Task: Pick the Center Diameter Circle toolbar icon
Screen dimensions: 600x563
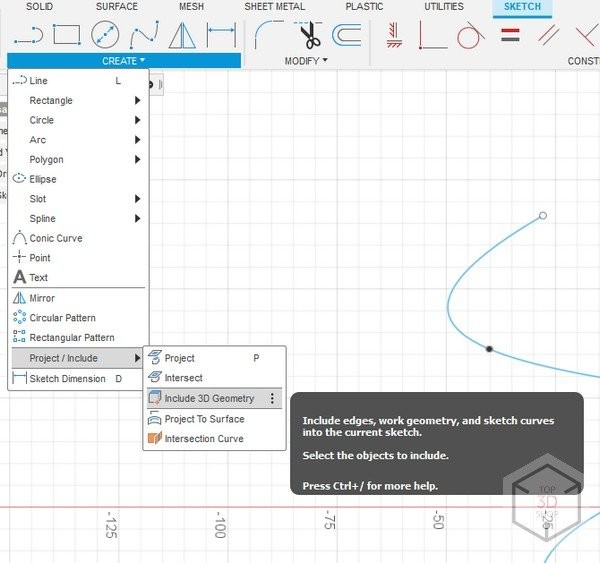Action: point(105,36)
